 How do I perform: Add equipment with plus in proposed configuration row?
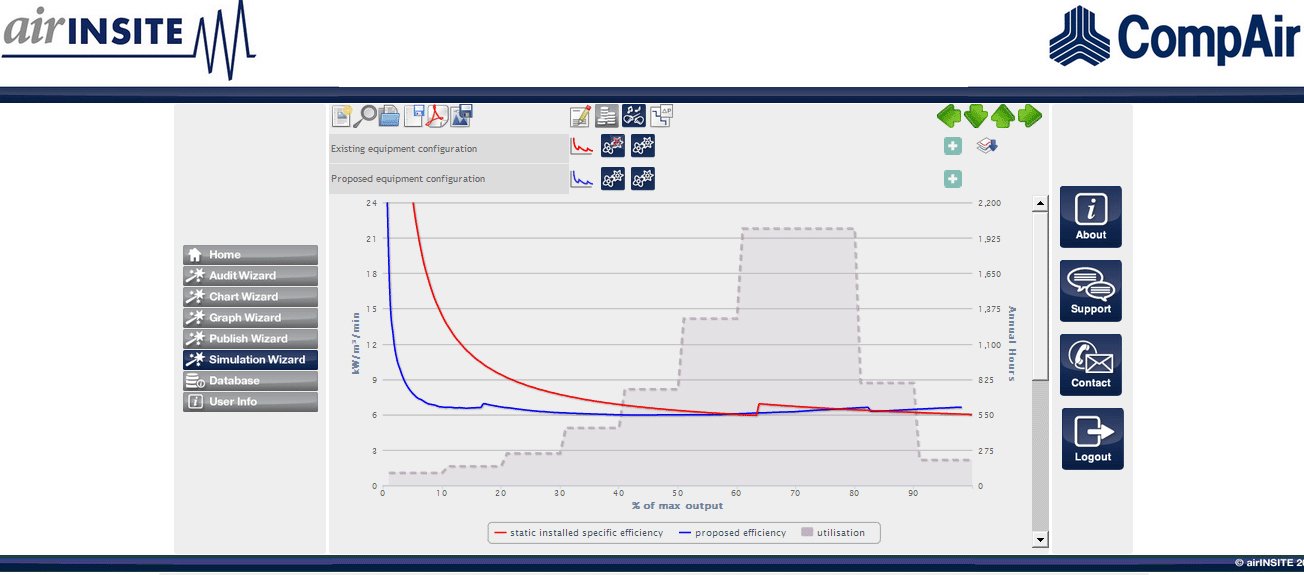coord(953,179)
